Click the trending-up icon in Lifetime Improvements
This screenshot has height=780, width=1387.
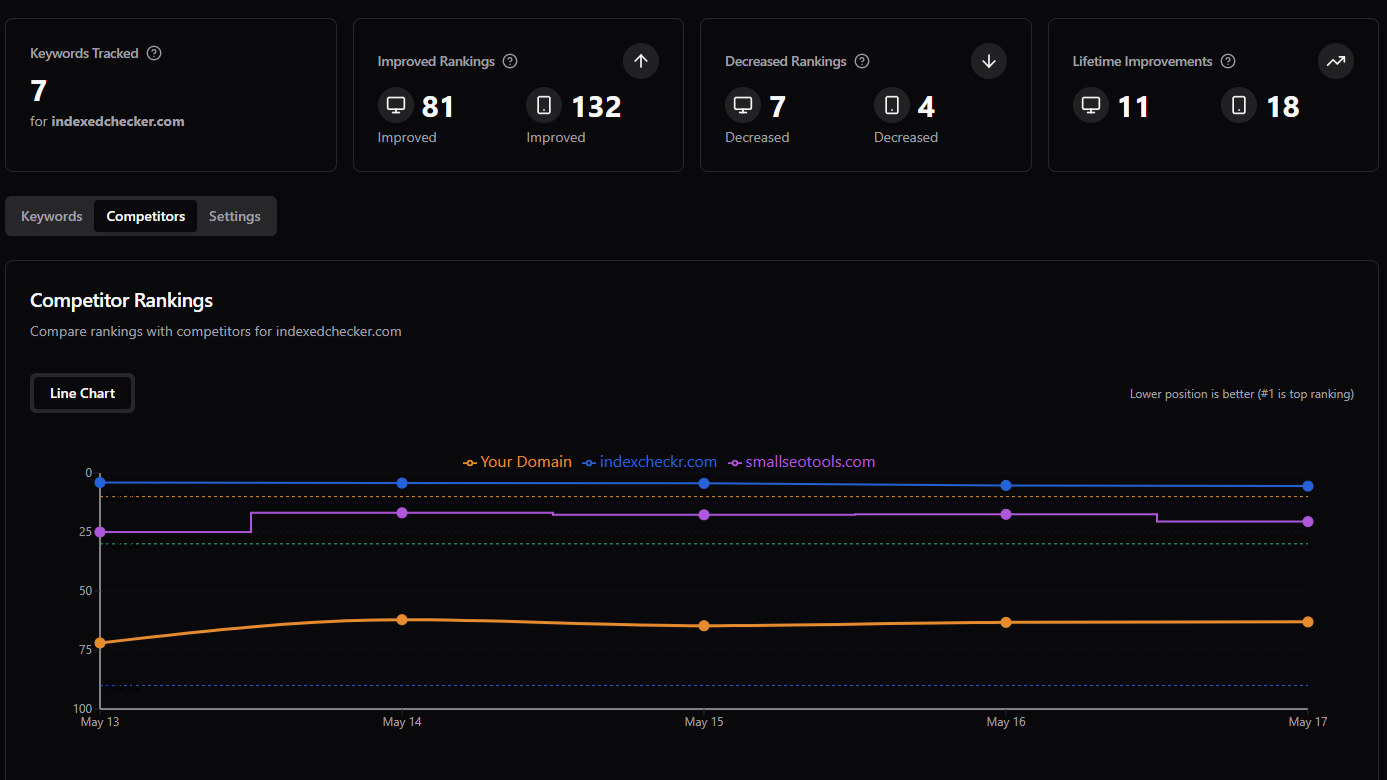(x=1336, y=61)
